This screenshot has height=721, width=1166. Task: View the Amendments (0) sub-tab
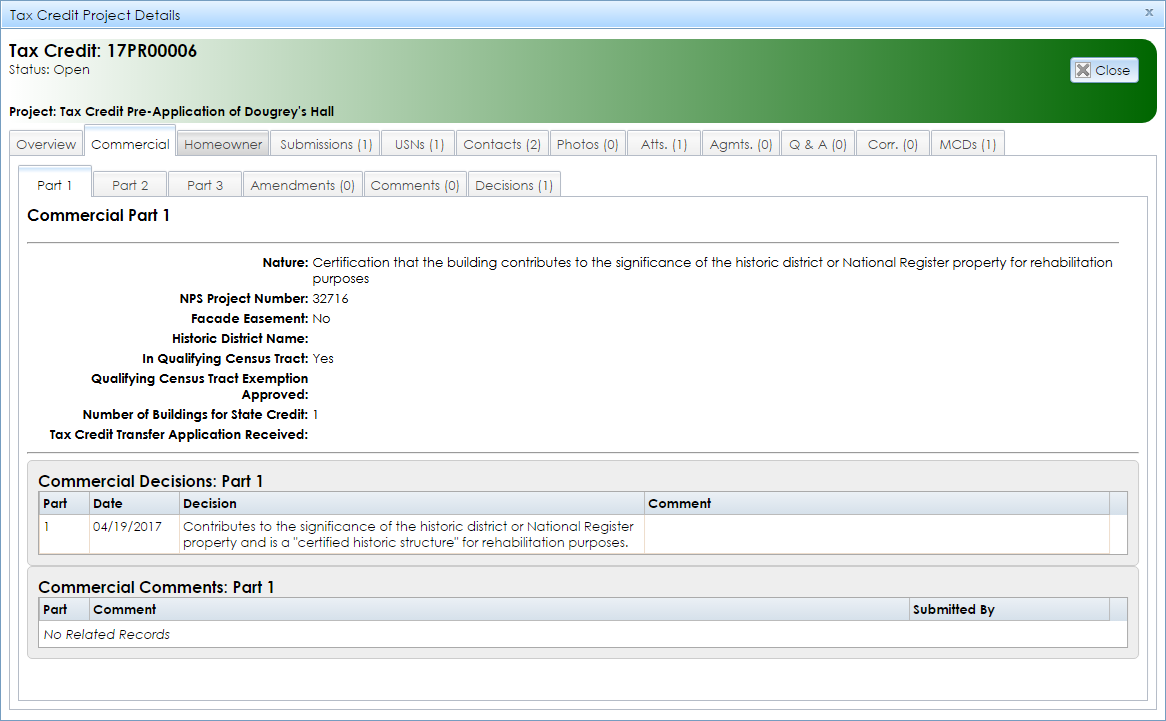click(302, 184)
